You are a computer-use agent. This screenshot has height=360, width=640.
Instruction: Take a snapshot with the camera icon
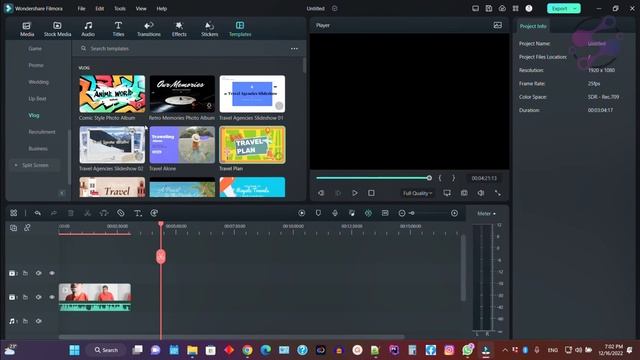pyautogui.click(x=464, y=193)
